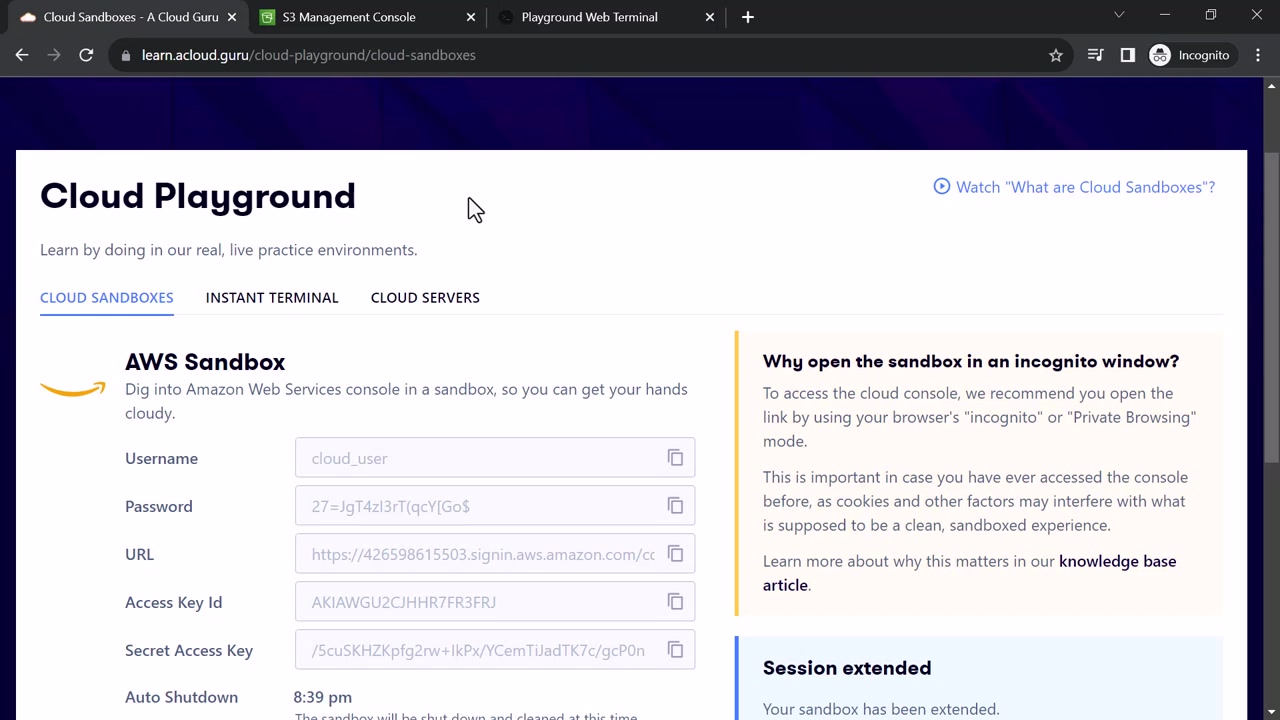
Task: Copy the sandbox URL
Action: (x=675, y=554)
